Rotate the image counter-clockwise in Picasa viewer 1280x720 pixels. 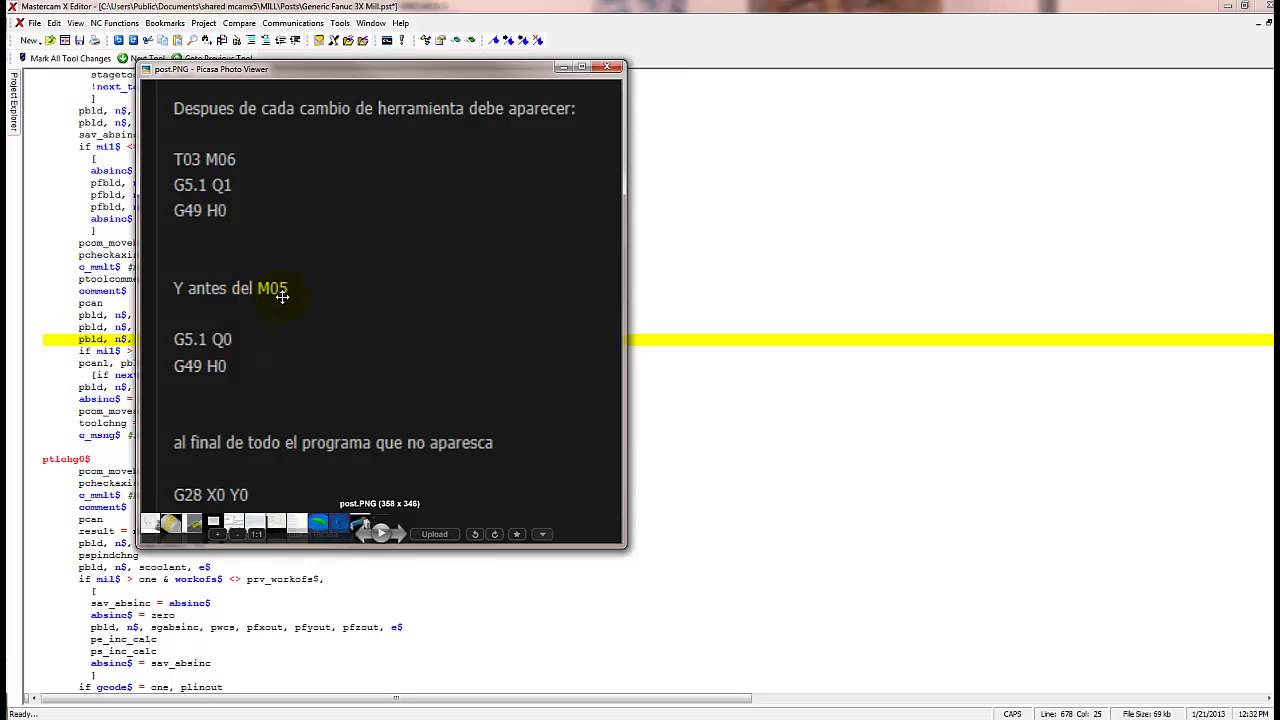(475, 534)
